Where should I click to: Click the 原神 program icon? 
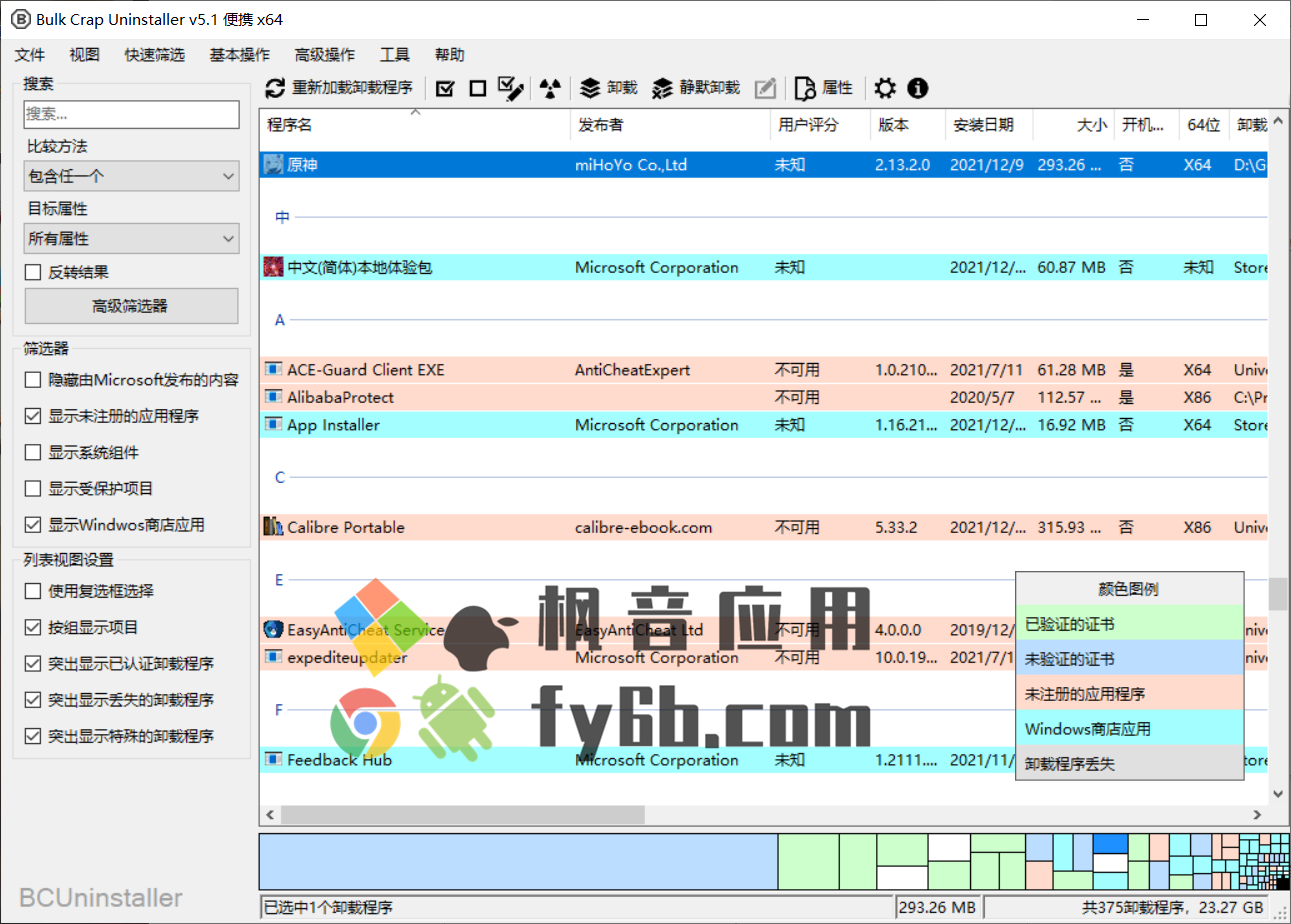pos(273,164)
